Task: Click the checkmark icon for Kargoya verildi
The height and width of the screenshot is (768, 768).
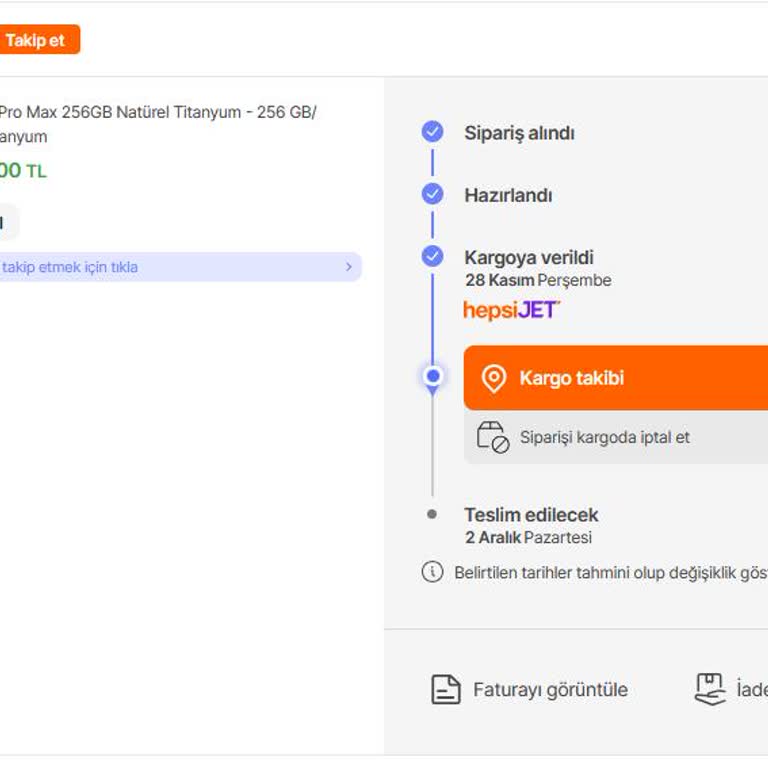Action: pyautogui.click(x=432, y=256)
